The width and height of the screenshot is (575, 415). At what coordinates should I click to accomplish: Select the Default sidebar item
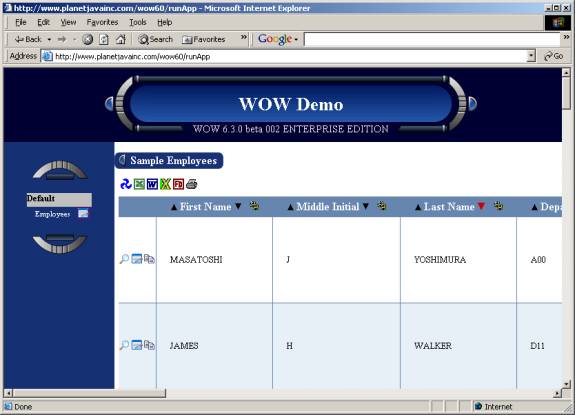point(59,199)
